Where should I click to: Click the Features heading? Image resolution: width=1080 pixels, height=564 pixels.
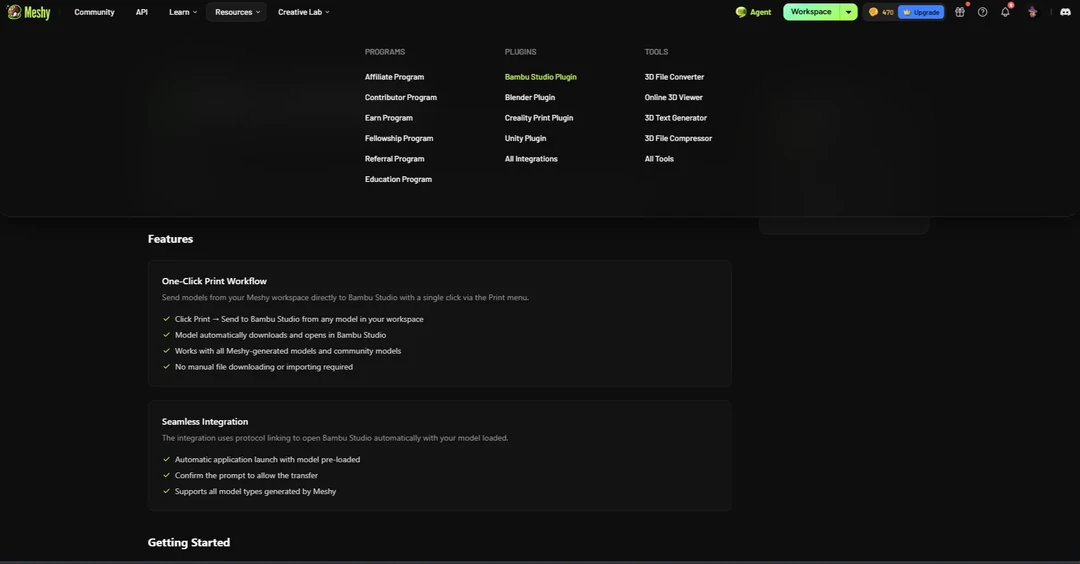[x=170, y=239]
